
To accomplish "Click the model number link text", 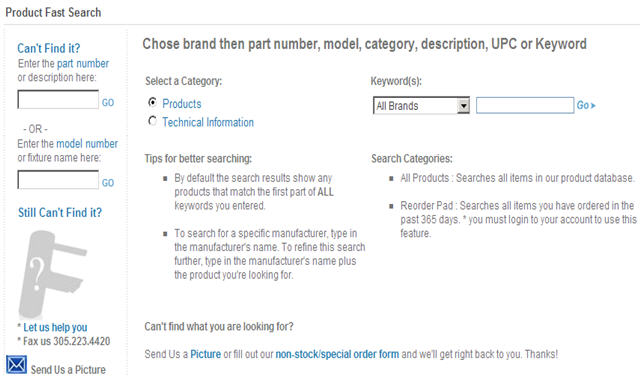I will [87, 144].
